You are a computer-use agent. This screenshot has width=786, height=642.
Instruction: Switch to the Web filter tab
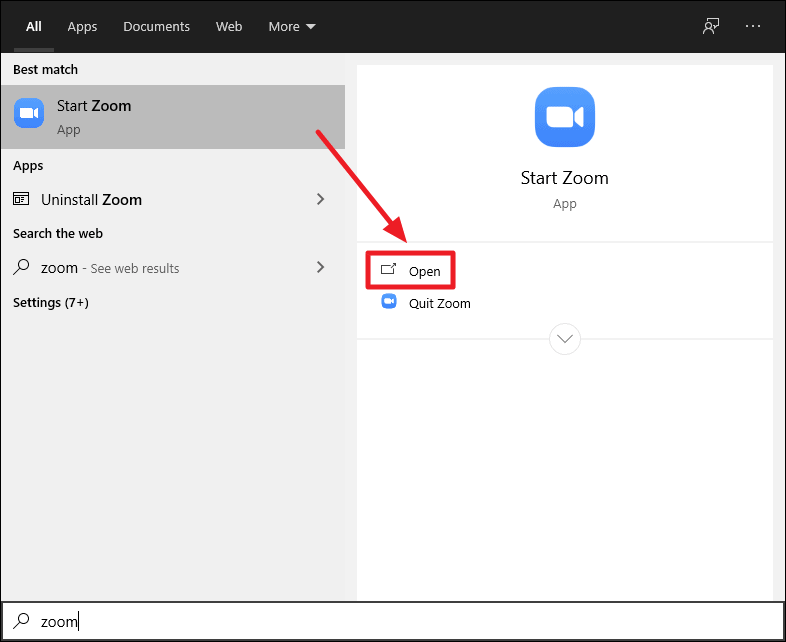tap(229, 27)
